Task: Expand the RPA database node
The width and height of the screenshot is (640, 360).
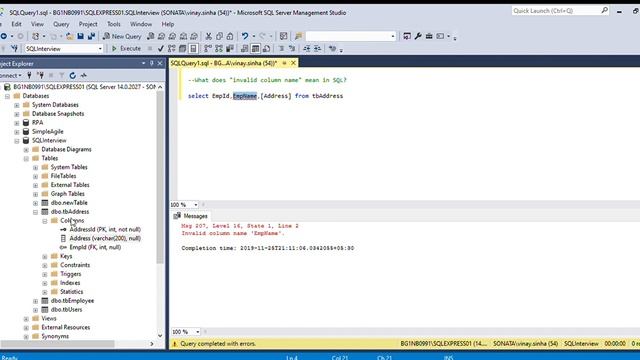Action: (x=17, y=123)
